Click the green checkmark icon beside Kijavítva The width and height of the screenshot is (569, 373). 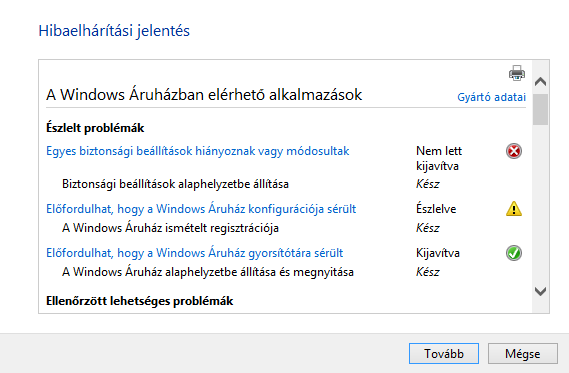514,253
